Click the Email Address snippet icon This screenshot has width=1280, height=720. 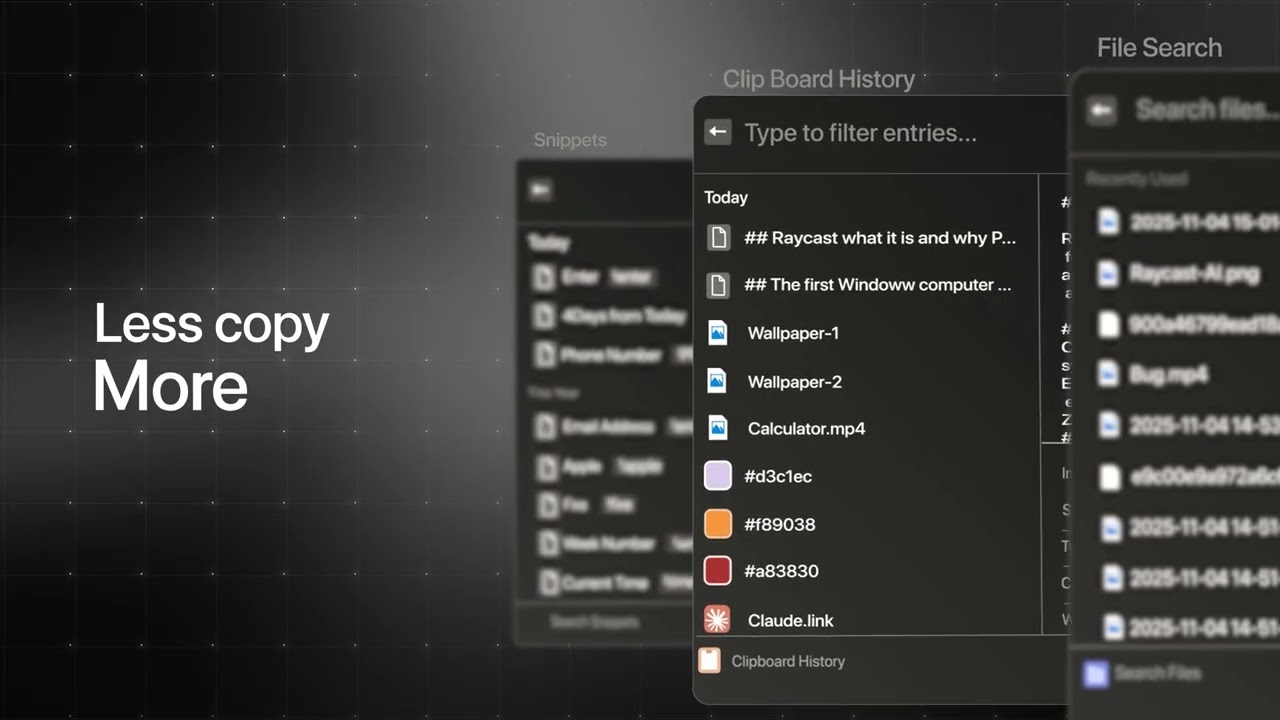(x=544, y=427)
